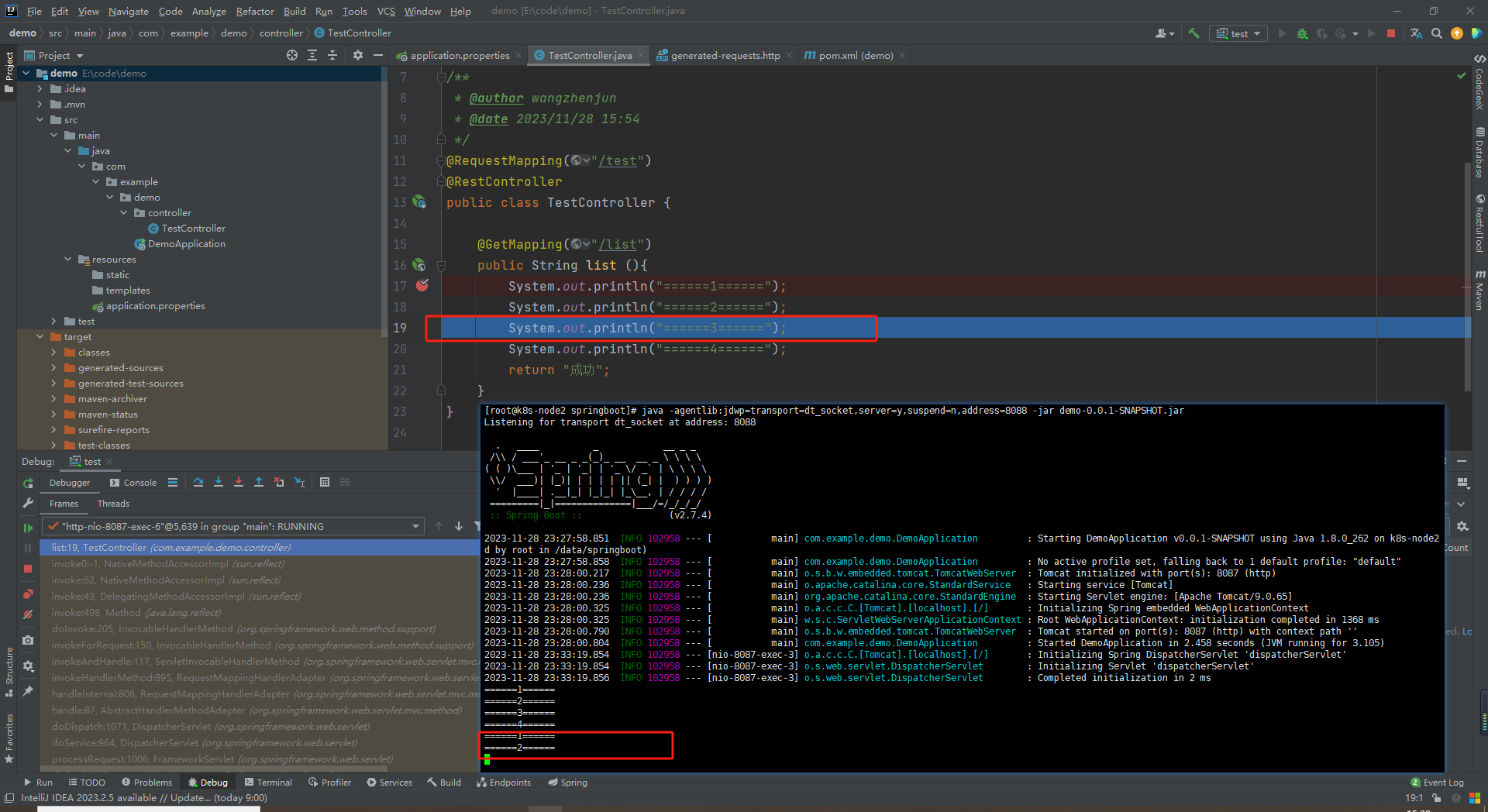
Task: Stop the running process with red square
Action: coord(1391,33)
